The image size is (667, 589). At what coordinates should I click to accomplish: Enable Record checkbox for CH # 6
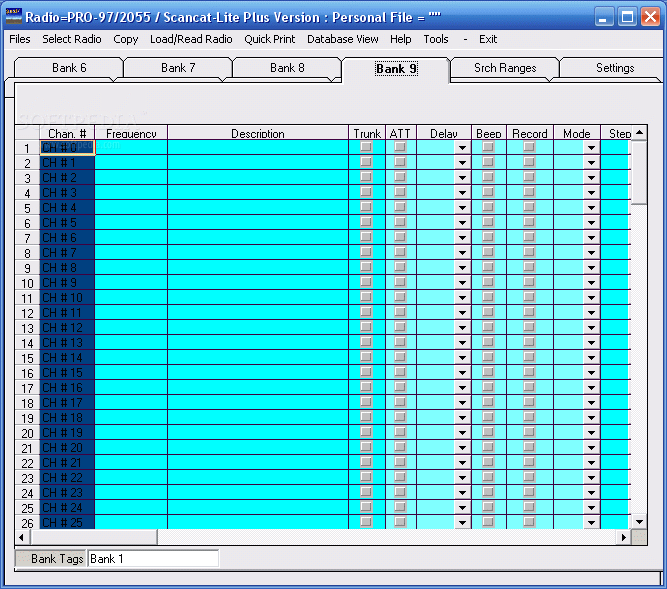click(x=529, y=237)
